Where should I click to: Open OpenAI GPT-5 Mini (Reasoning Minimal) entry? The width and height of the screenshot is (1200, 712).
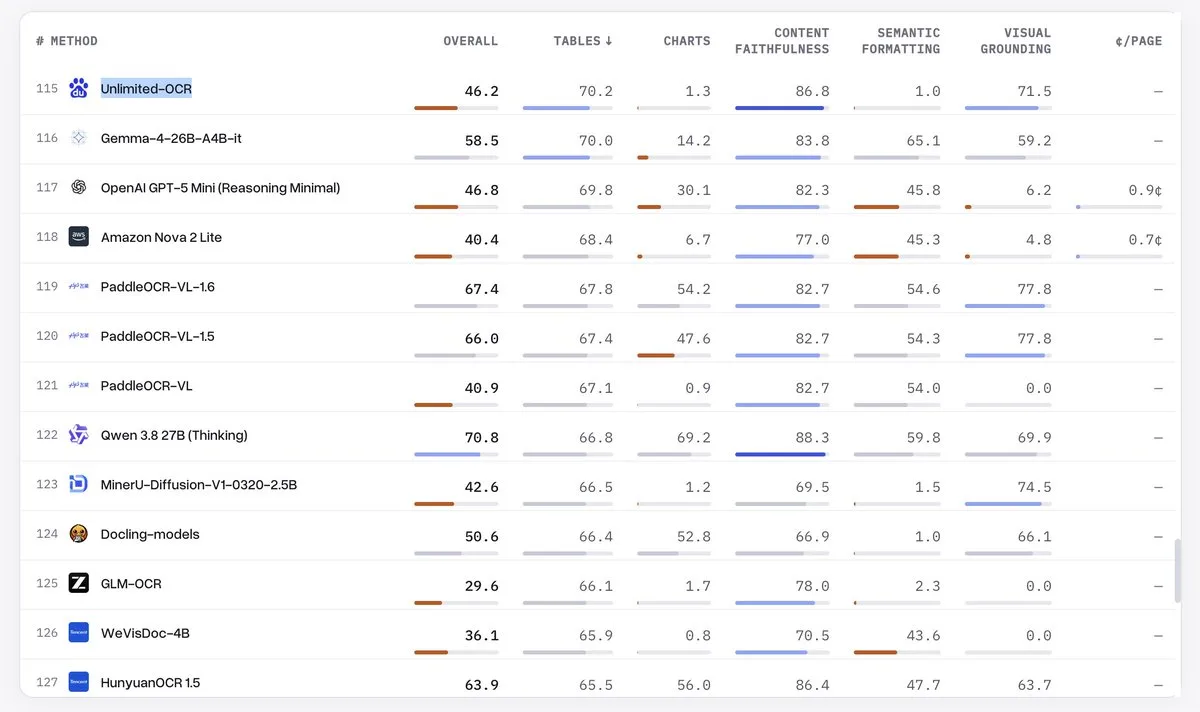pos(220,188)
